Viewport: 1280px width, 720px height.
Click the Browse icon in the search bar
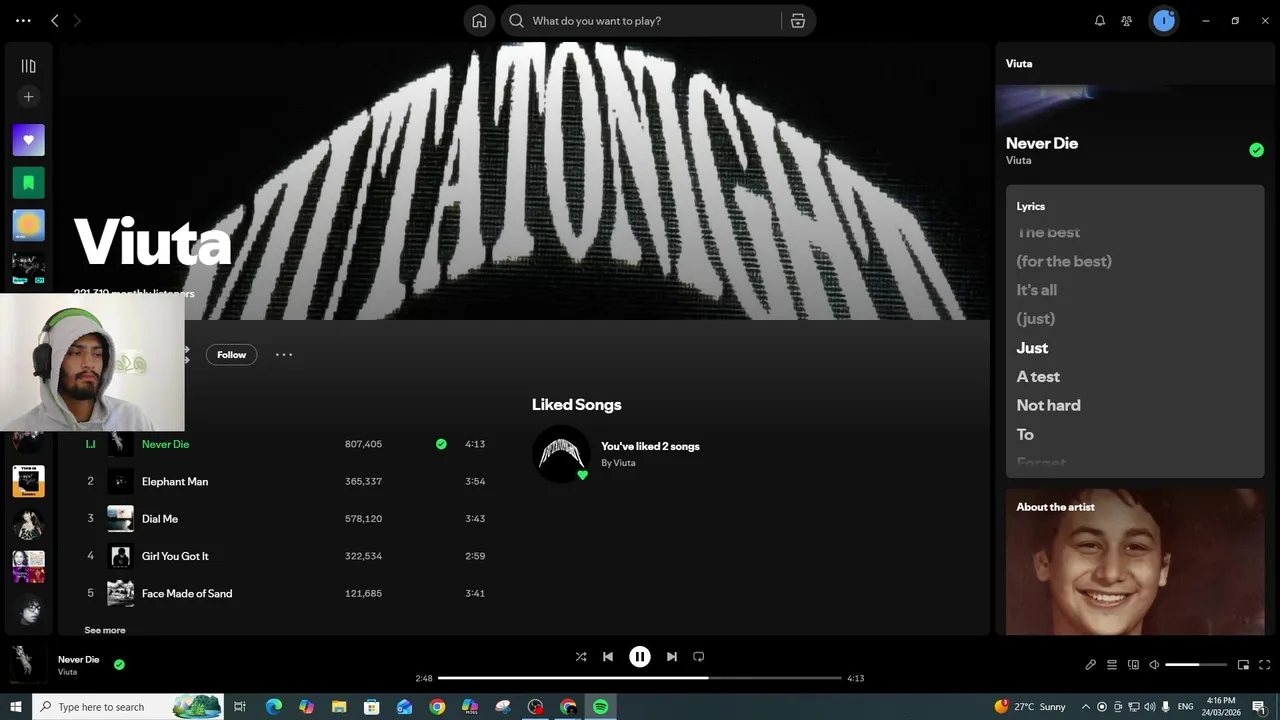798,21
